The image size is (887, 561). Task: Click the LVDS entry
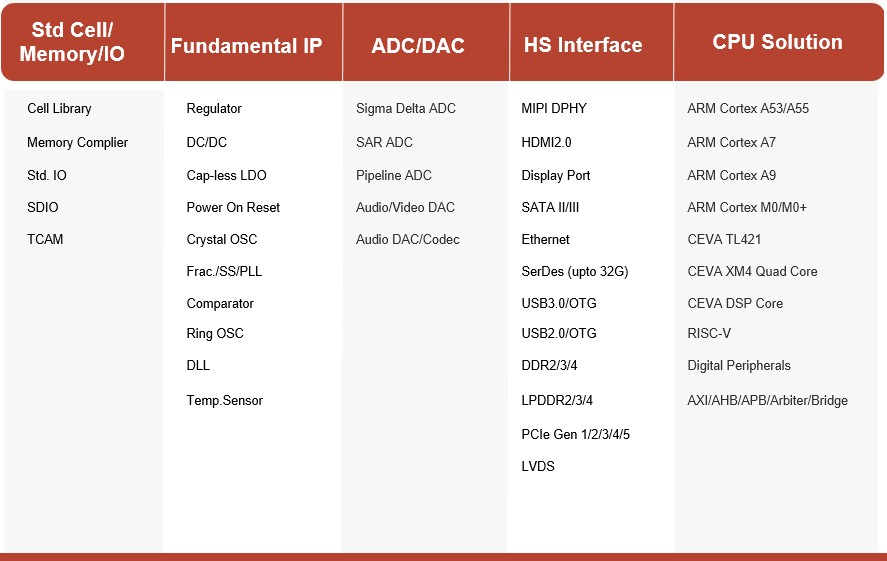(x=538, y=467)
